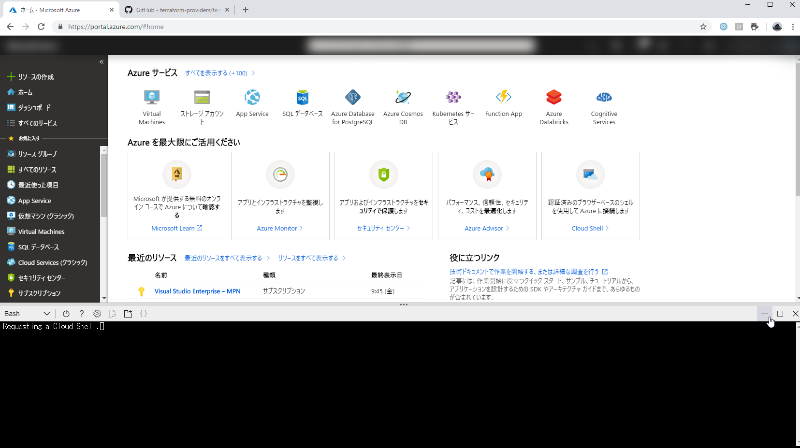800x448 pixels.
Task: Close the Cloud Shell panel
Action: [x=795, y=314]
